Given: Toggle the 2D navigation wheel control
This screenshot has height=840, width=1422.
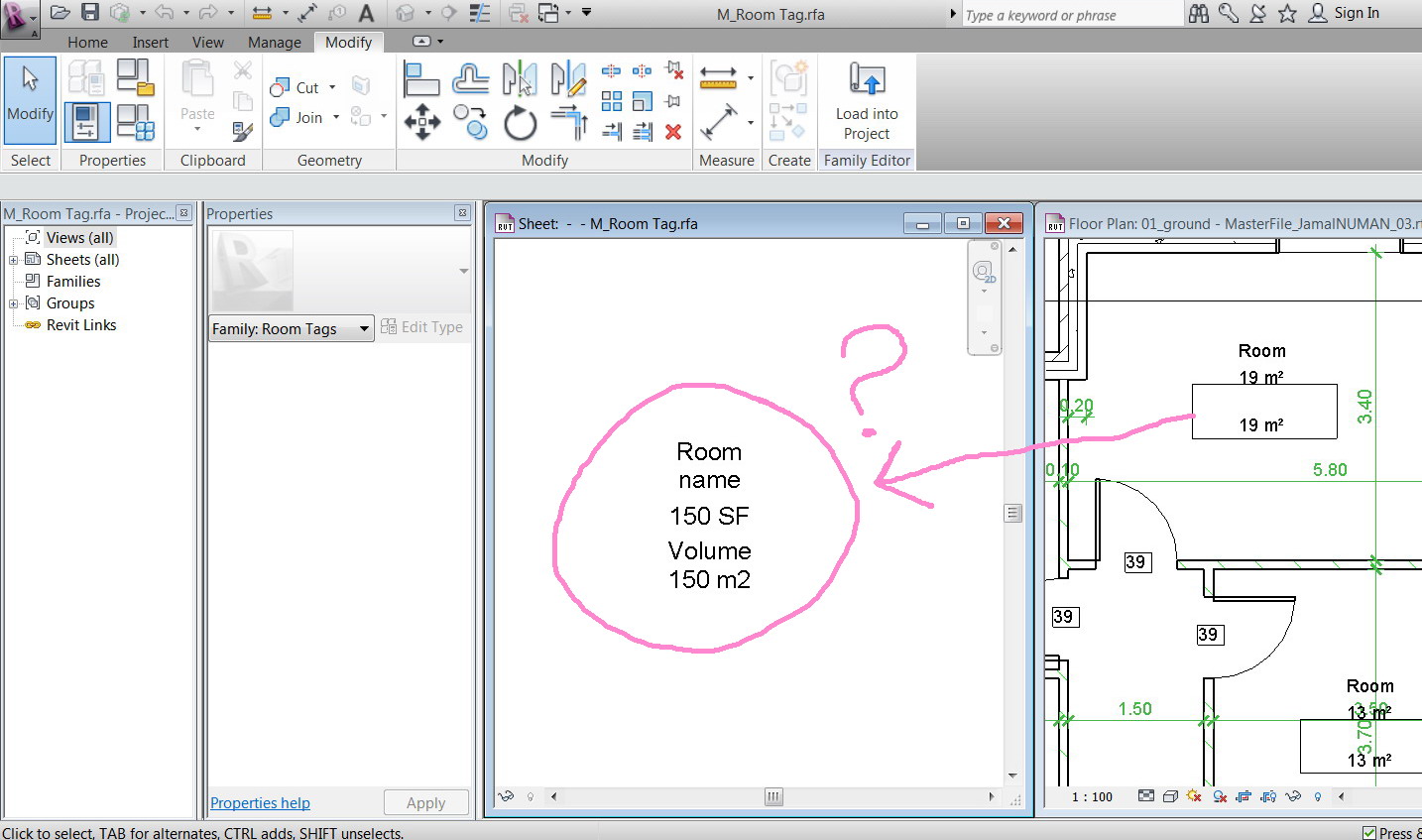Looking at the screenshot, I should pyautogui.click(x=984, y=272).
